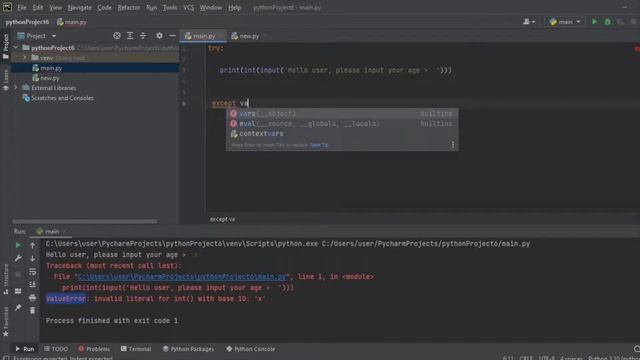Toggle Structure sidebar tool button
The width and height of the screenshot is (640, 360).
(x=6, y=279)
